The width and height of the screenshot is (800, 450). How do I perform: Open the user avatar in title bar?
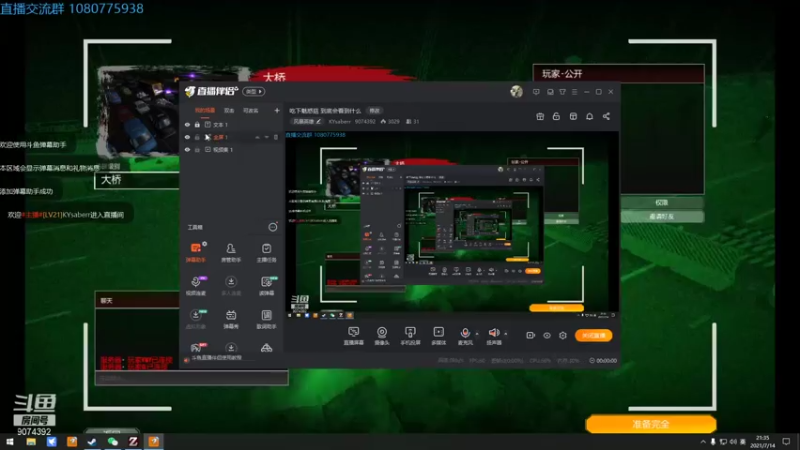coord(516,91)
